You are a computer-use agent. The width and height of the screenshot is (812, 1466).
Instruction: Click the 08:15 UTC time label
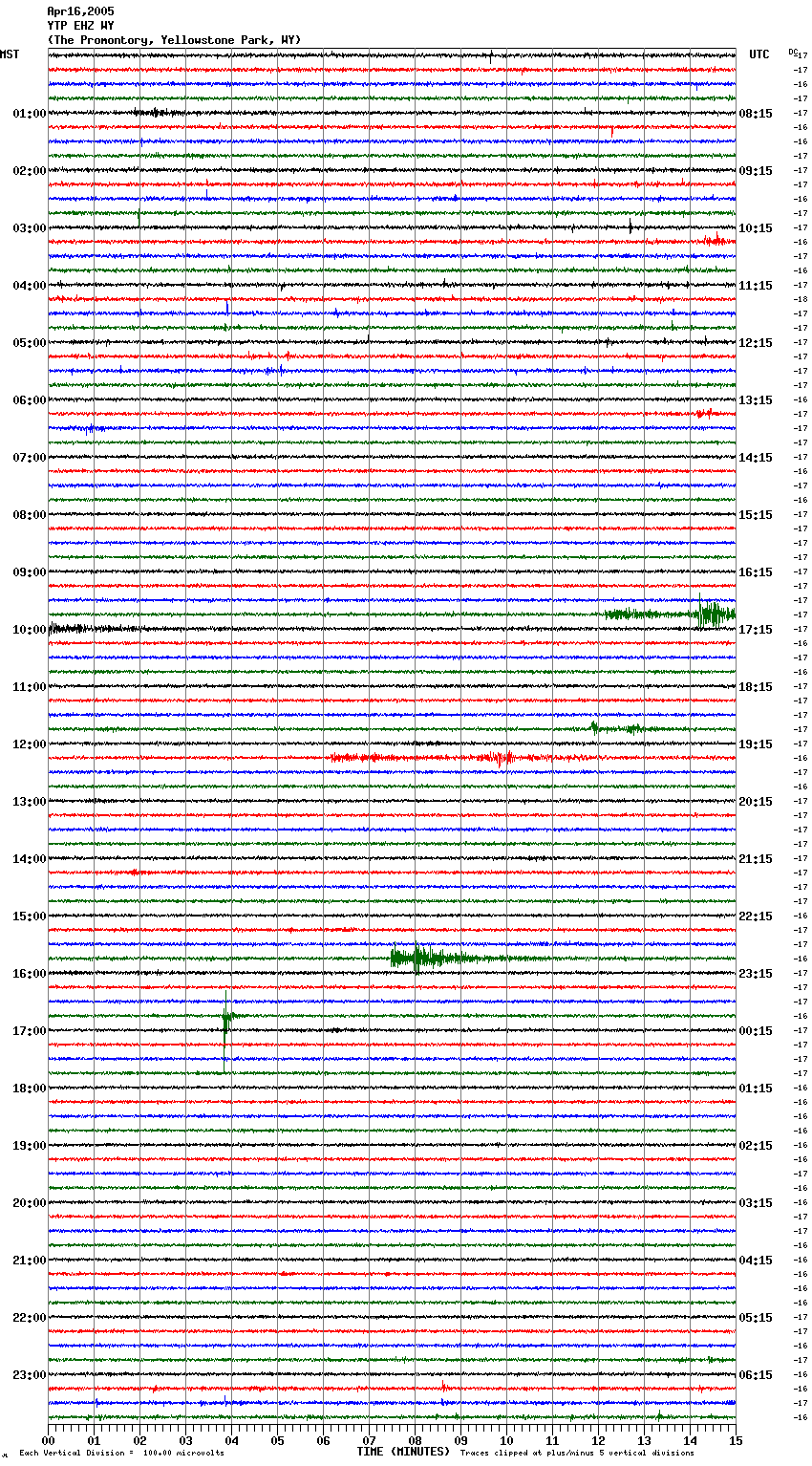tap(756, 114)
